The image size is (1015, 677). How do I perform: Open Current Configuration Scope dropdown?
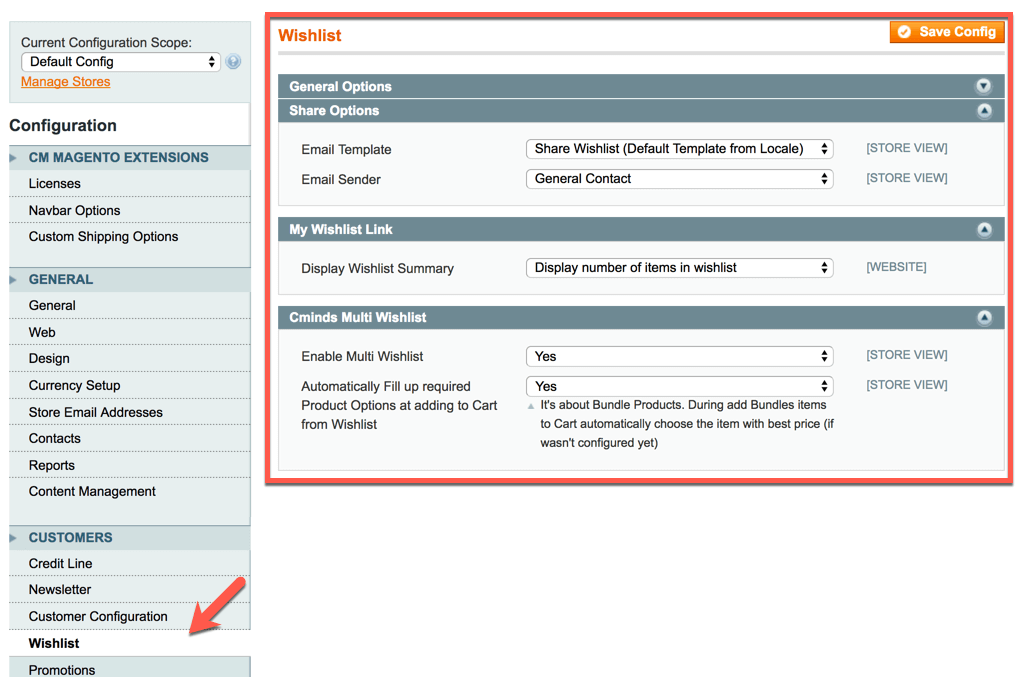(120, 62)
